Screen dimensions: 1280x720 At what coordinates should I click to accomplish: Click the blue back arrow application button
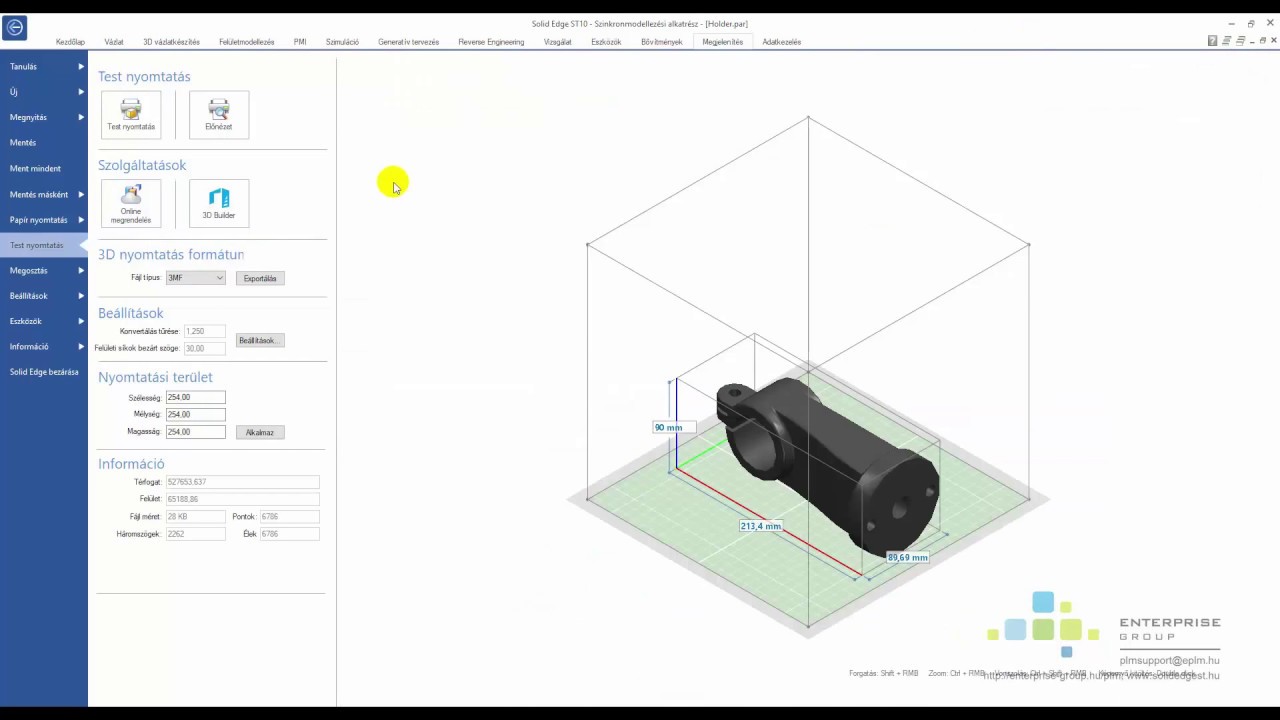pyautogui.click(x=14, y=29)
